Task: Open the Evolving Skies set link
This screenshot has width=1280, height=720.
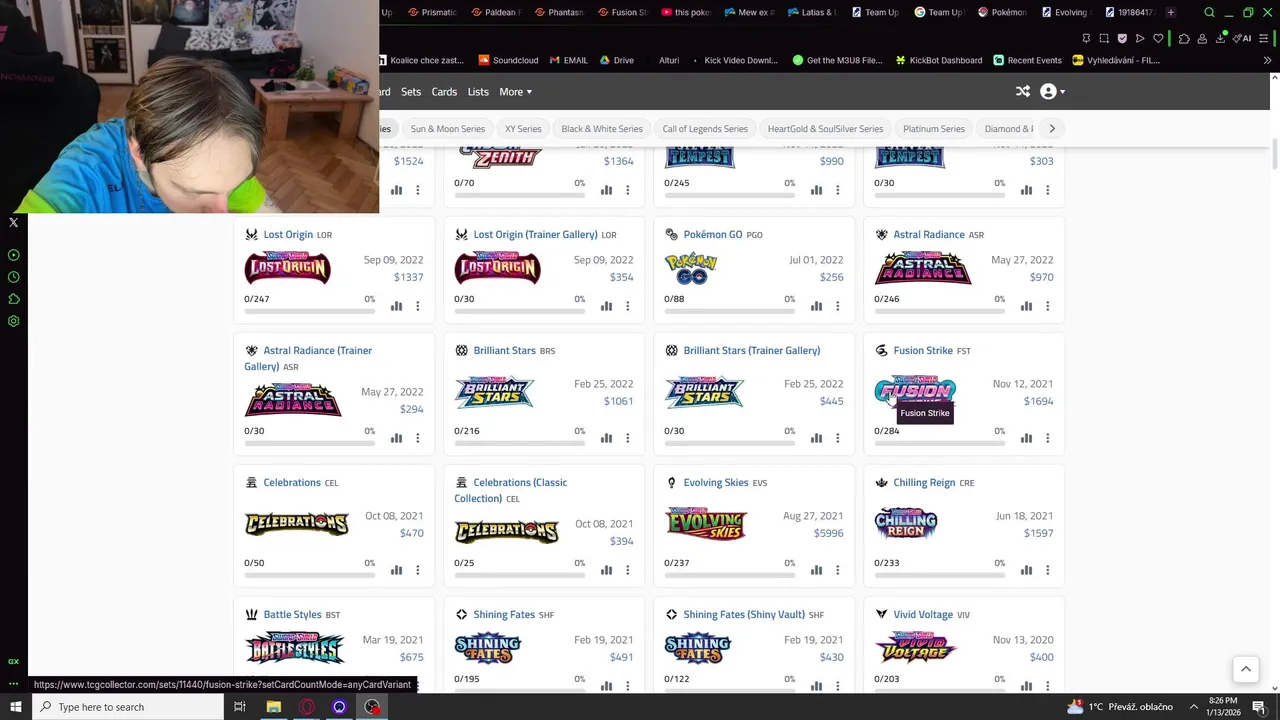Action: (716, 482)
